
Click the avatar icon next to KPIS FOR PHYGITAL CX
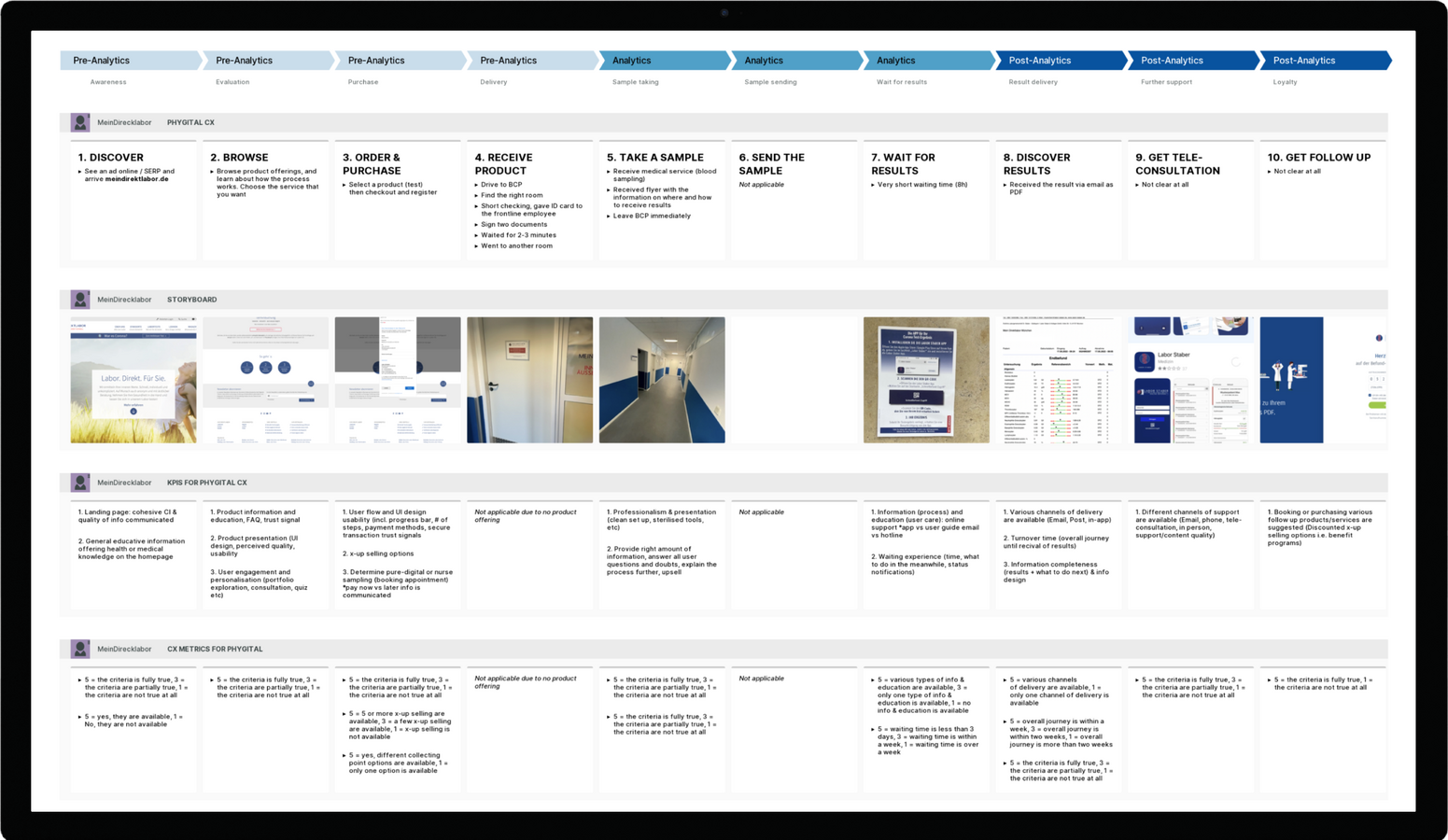click(80, 482)
